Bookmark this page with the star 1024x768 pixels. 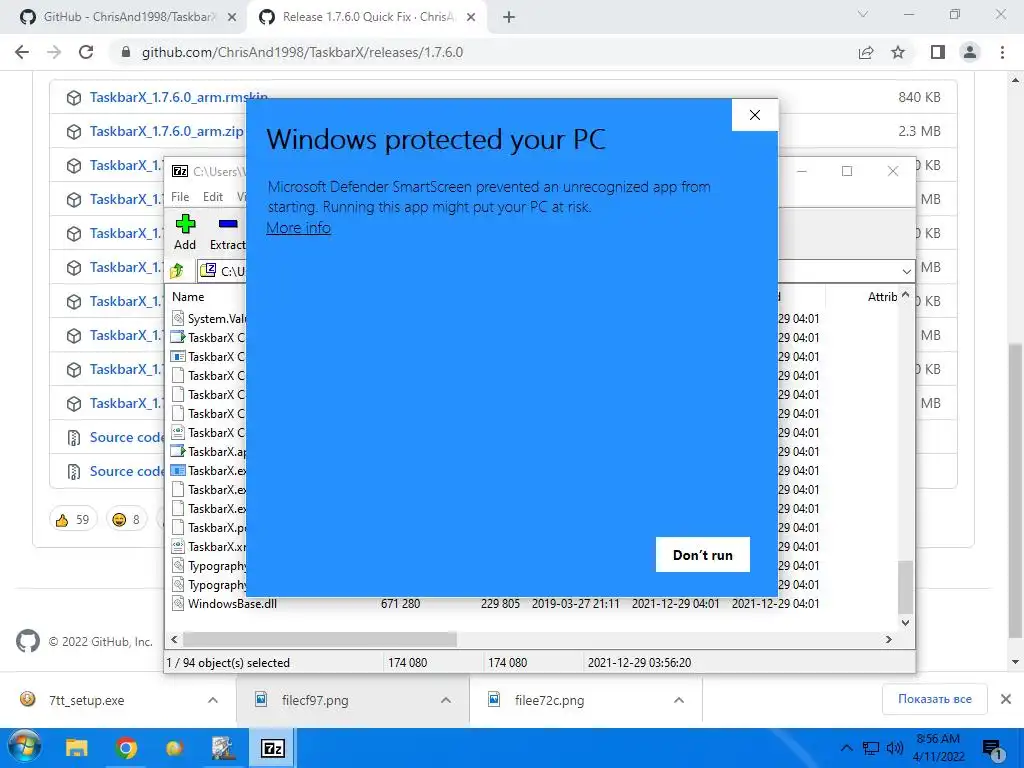click(x=898, y=52)
